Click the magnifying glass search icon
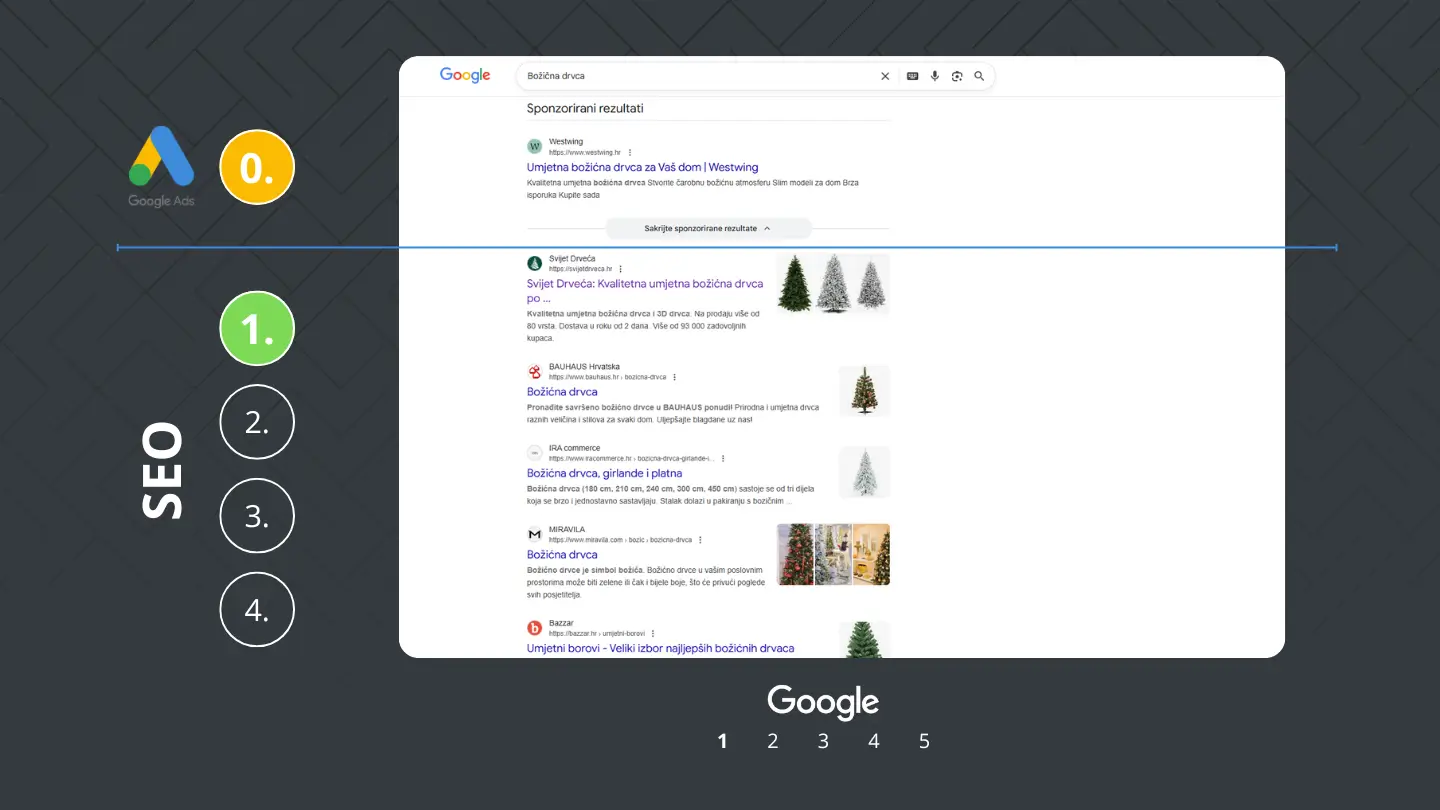Image resolution: width=1440 pixels, height=810 pixels. click(979, 76)
